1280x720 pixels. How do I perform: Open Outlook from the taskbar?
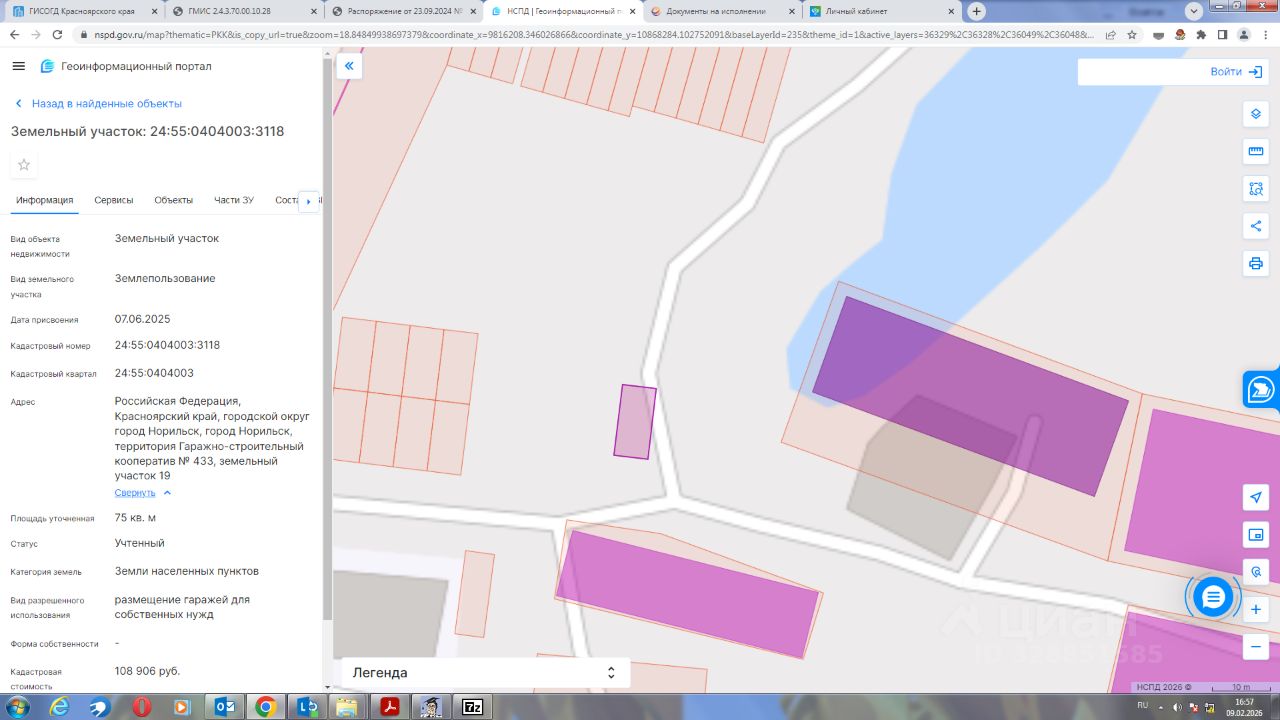pyautogui.click(x=225, y=707)
